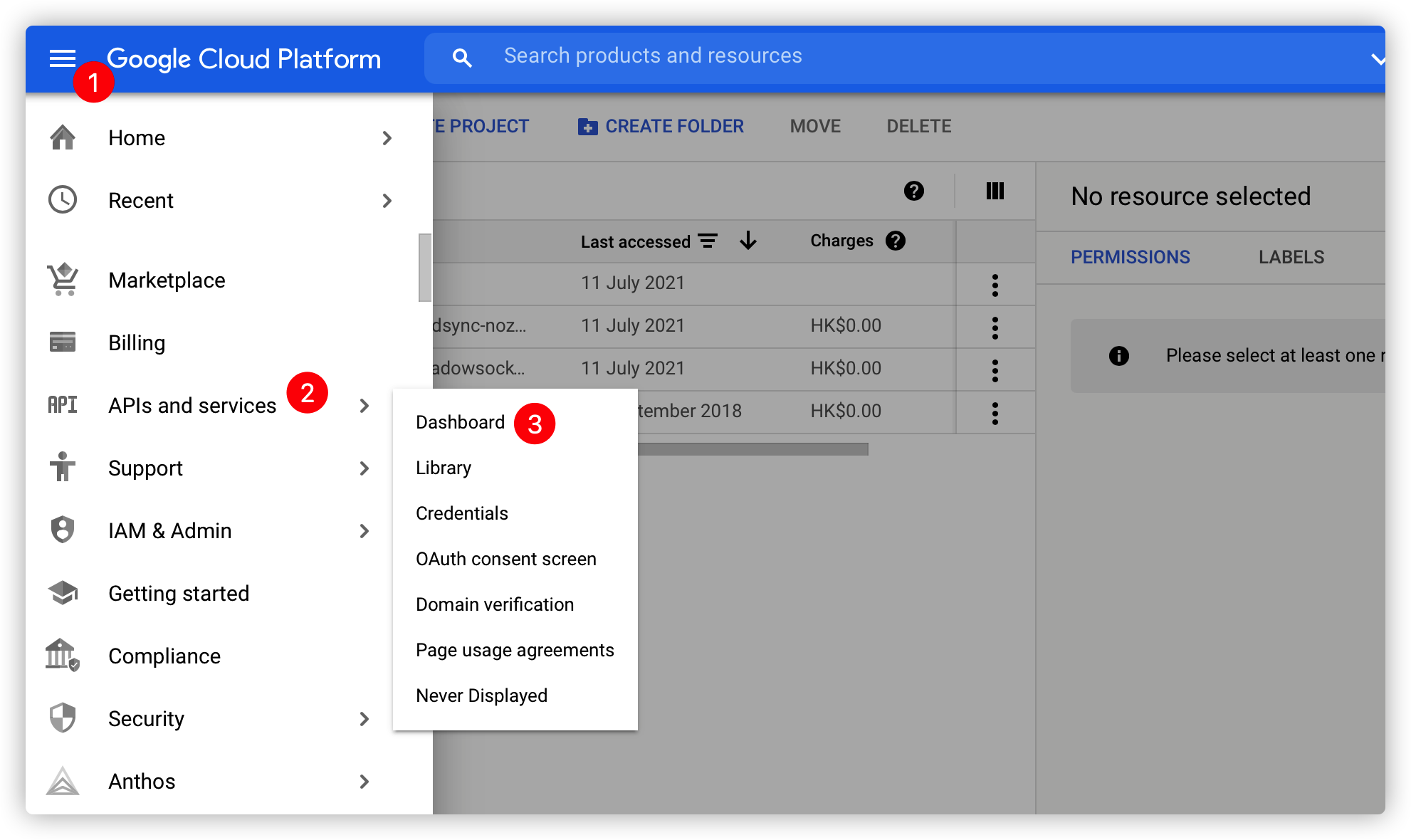Image resolution: width=1411 pixels, height=840 pixels.
Task: Expand the Anthos submenu chevron
Action: pyautogui.click(x=364, y=782)
